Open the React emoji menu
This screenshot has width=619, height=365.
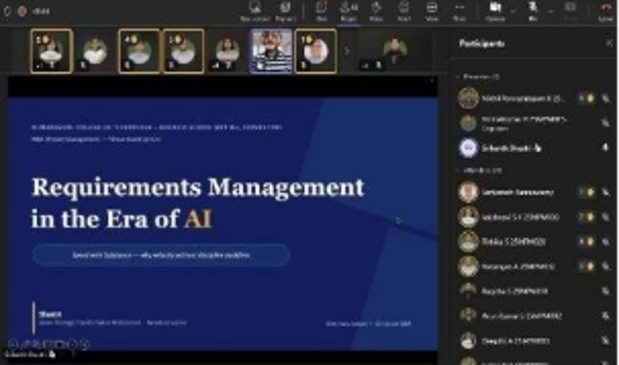[403, 11]
